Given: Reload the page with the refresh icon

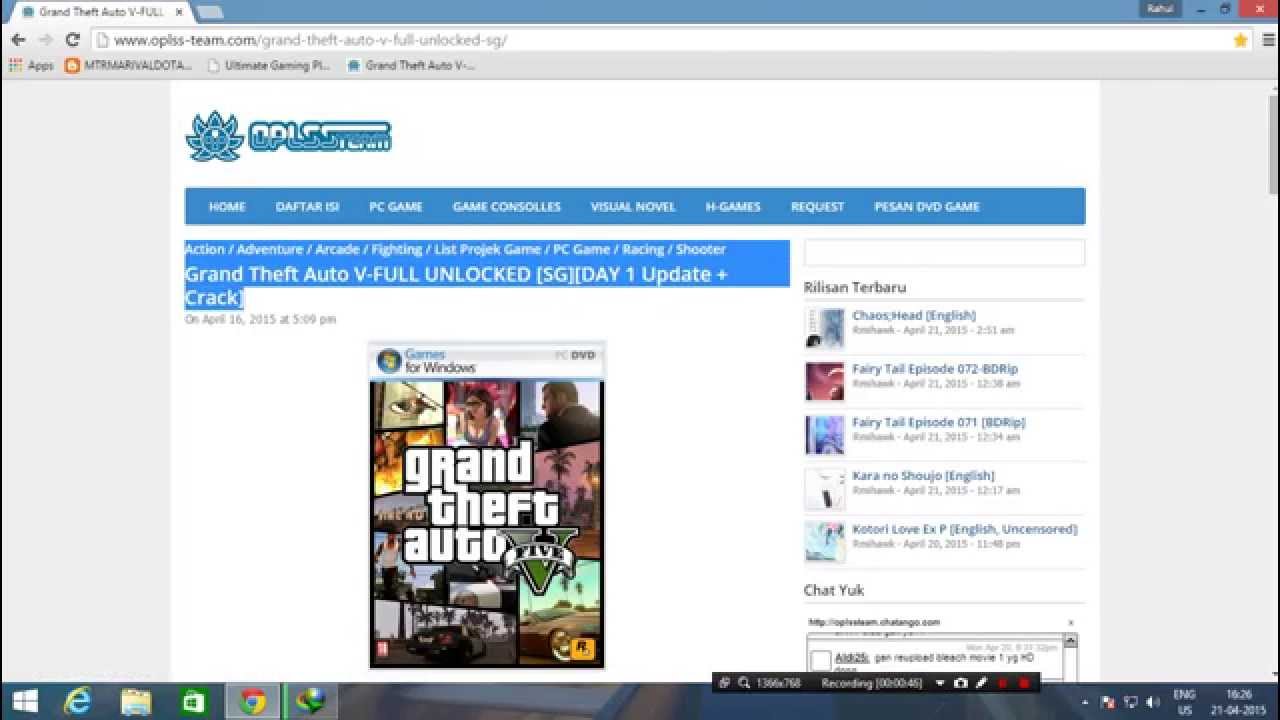Looking at the screenshot, I should [72, 40].
